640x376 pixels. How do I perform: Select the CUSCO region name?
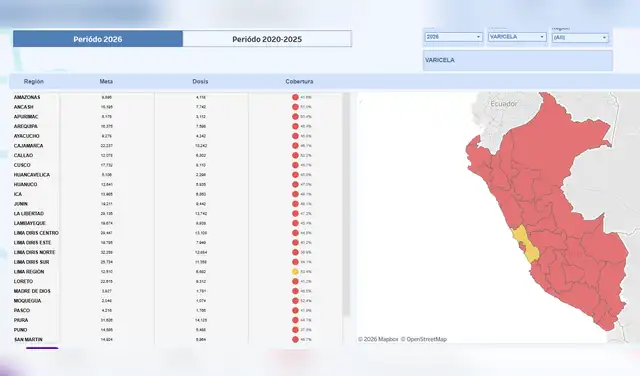pyautogui.click(x=22, y=165)
